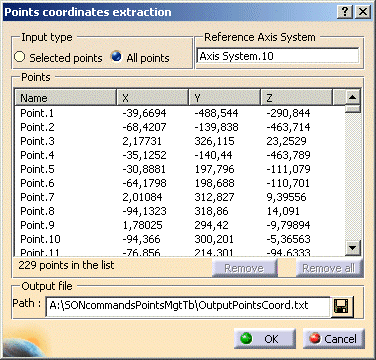Select the Point.10 row
The width and height of the screenshot is (376, 360).
tap(180, 239)
